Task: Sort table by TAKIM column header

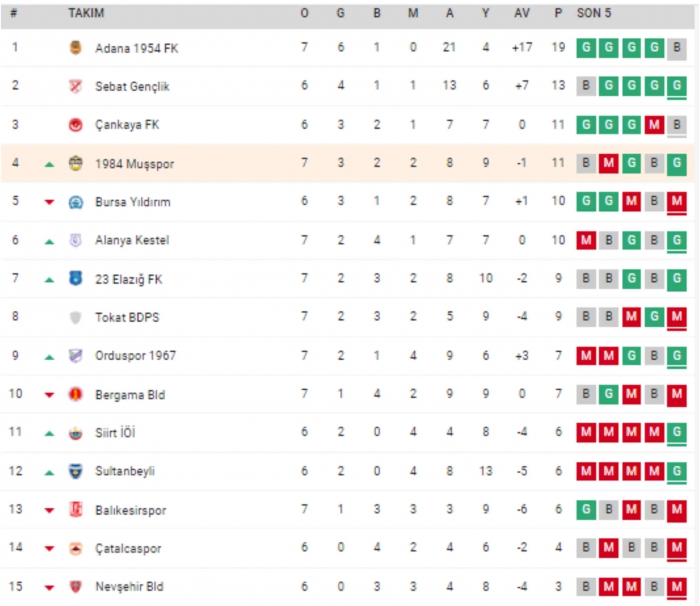Action: point(86,14)
